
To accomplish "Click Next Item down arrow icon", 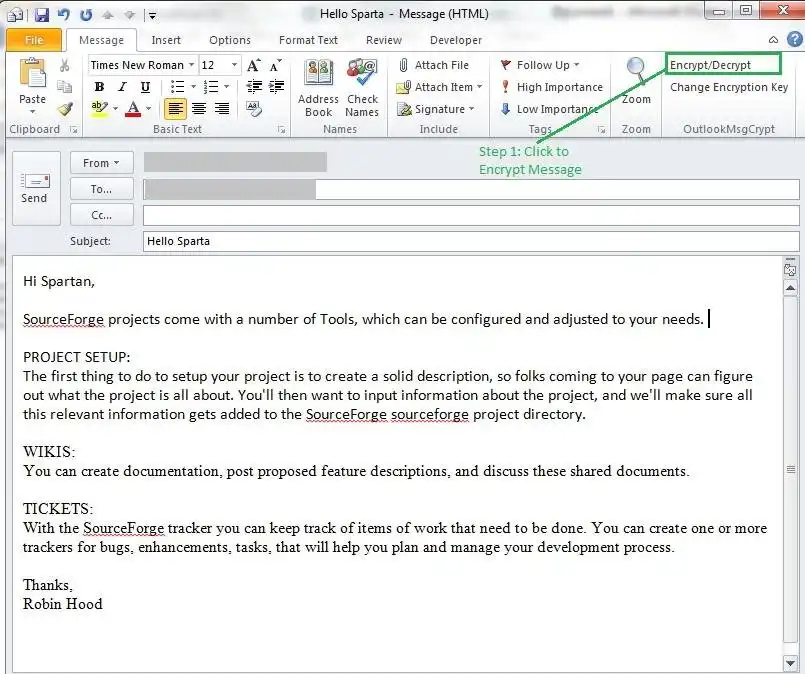I will 129,15.
